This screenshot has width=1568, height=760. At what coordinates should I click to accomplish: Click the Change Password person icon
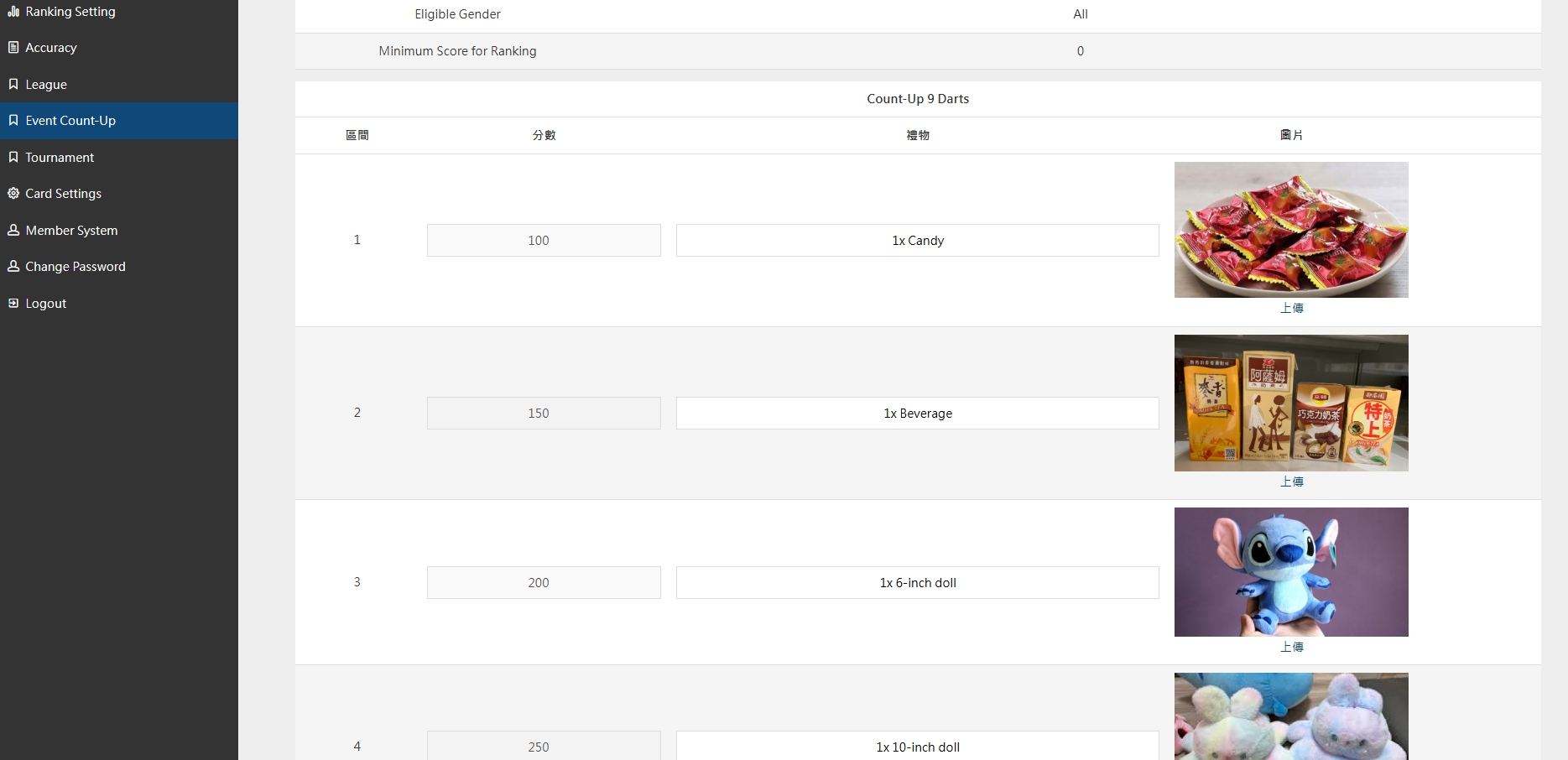pos(13,267)
